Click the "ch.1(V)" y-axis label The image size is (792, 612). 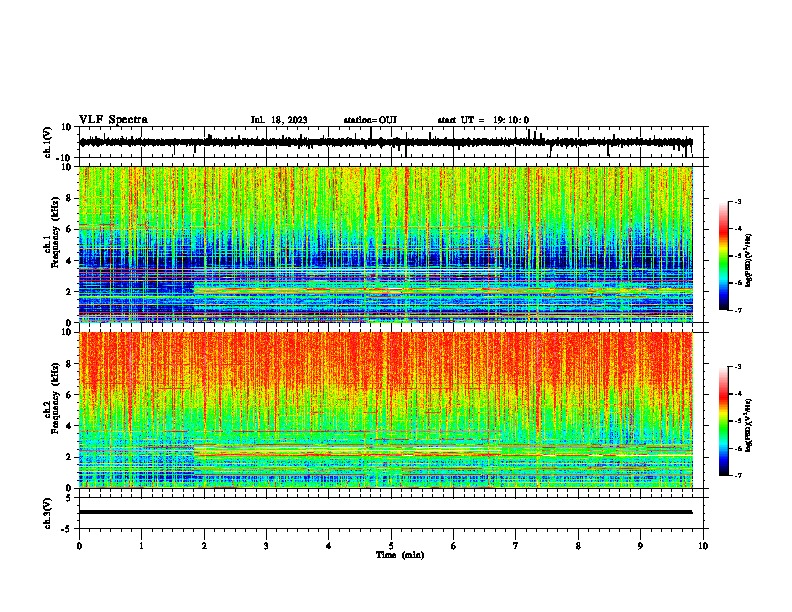48,143
